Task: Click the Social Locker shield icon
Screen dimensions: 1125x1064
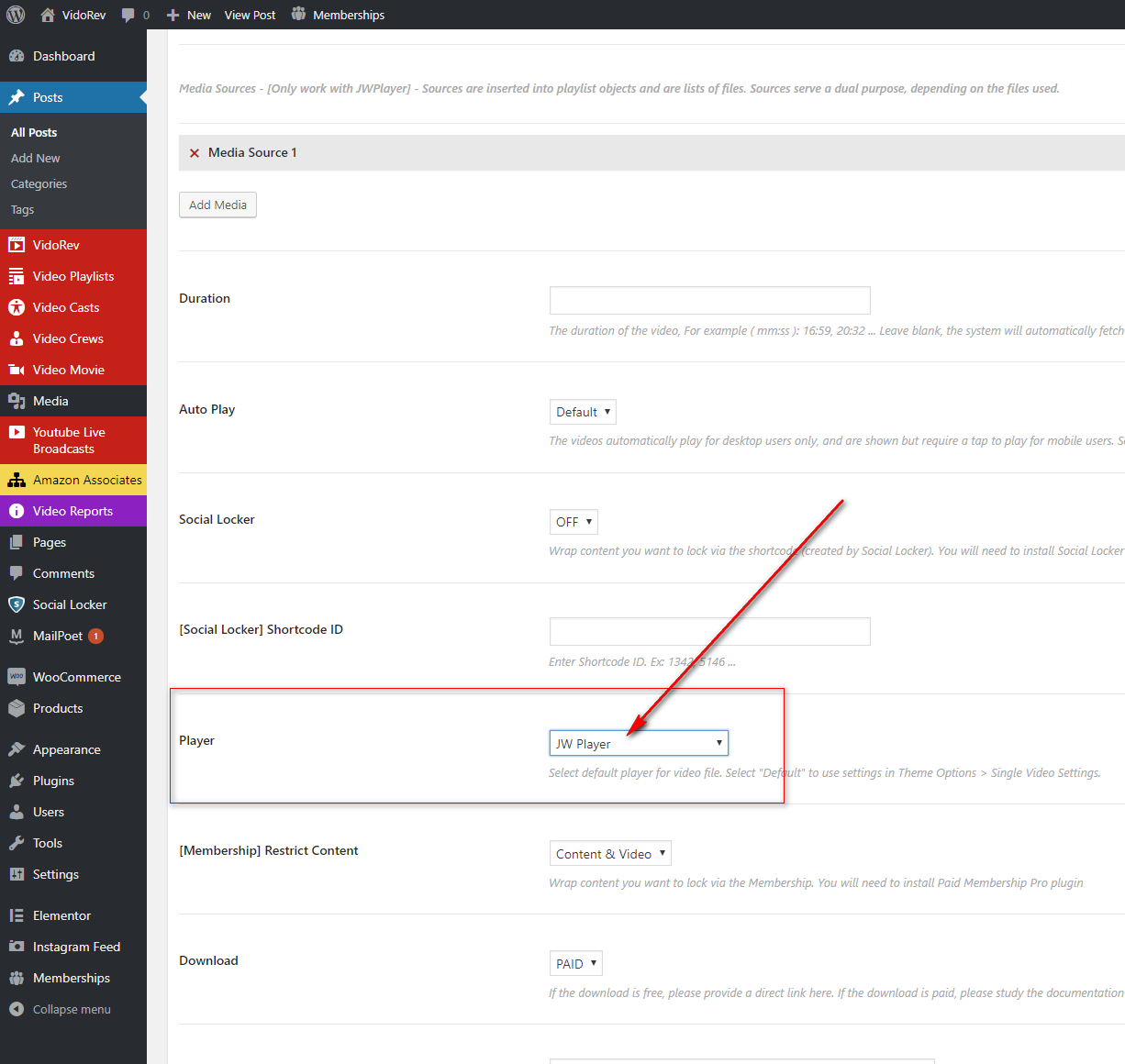Action: 17,604
